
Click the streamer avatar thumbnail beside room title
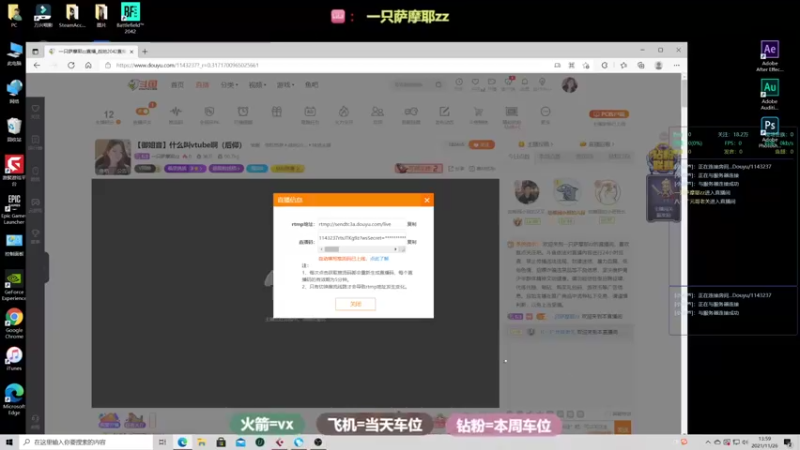click(113, 157)
